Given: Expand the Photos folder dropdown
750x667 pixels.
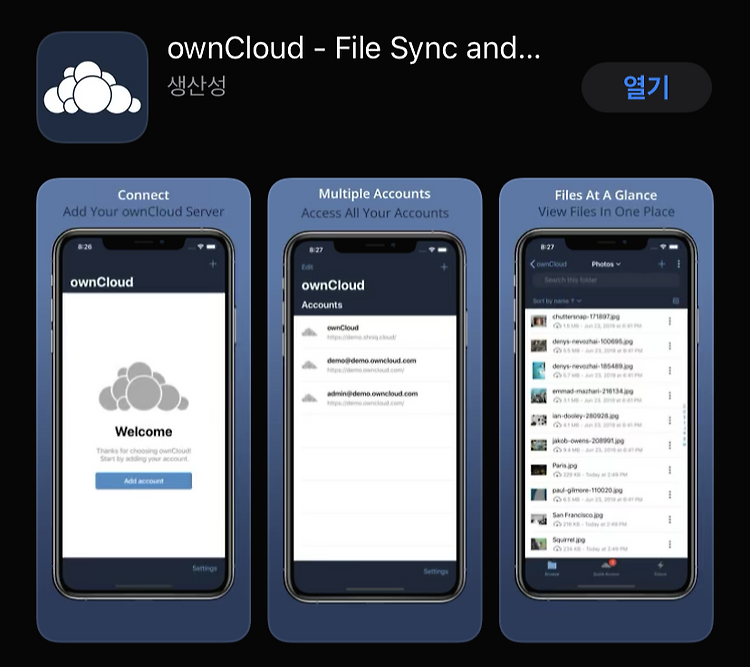Looking at the screenshot, I should 606,264.
